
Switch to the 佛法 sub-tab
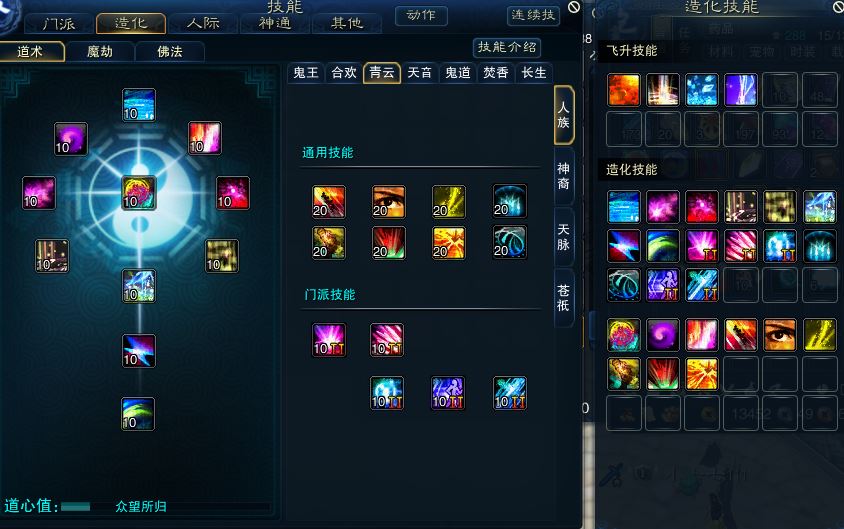click(x=170, y=52)
